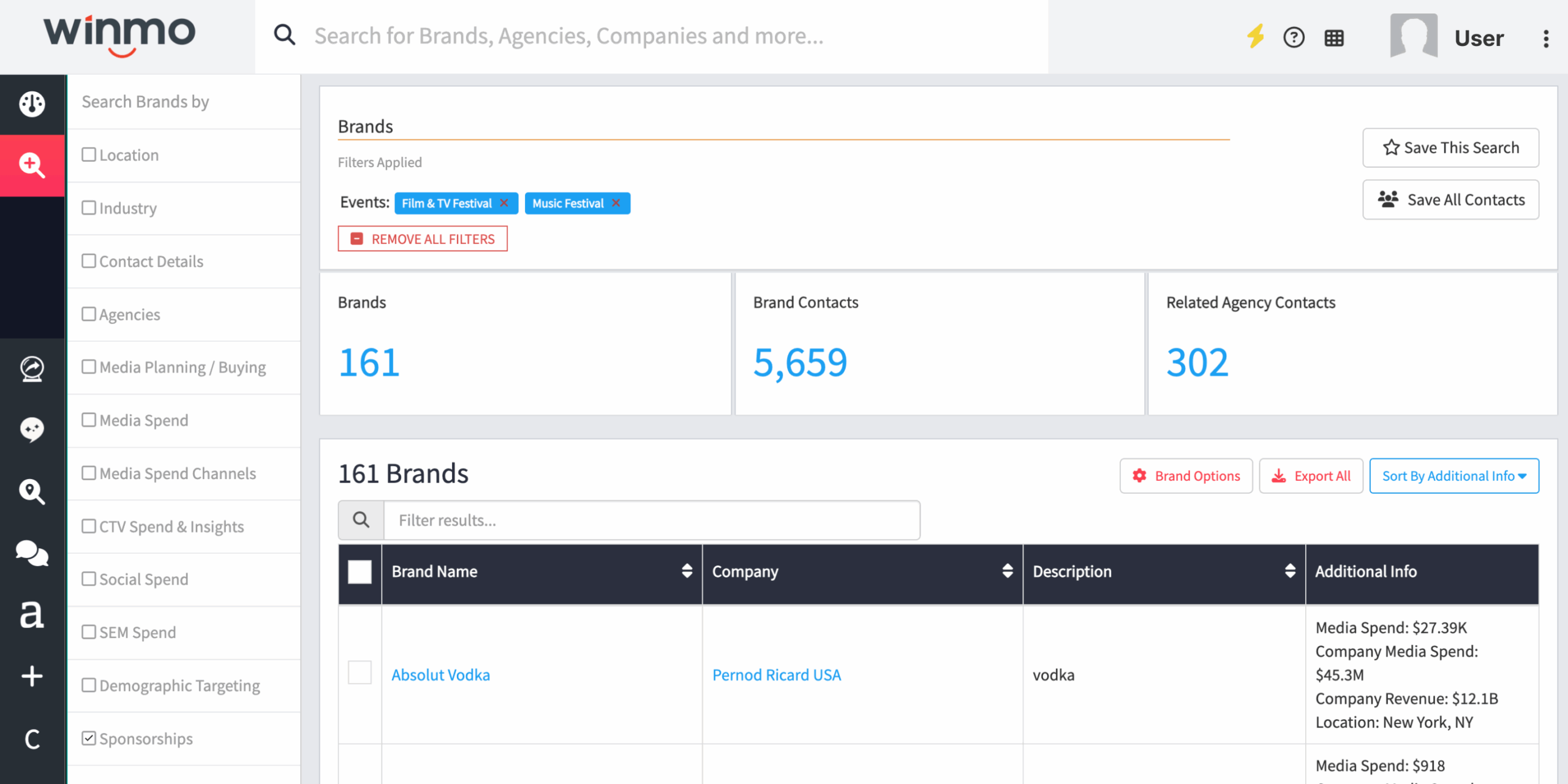
Task: Click Save This Search button
Action: point(1450,148)
